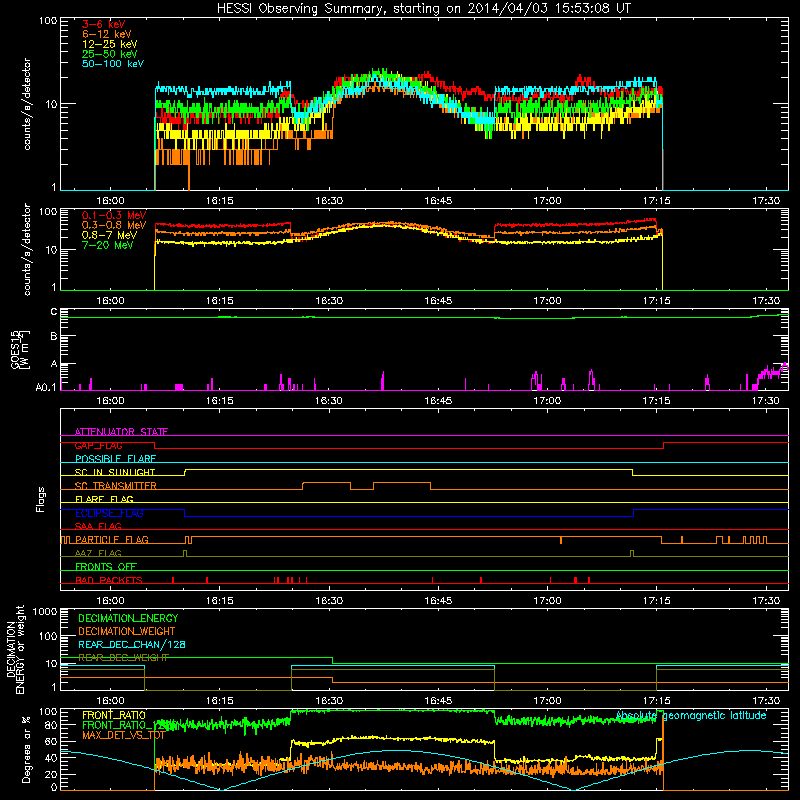Select the 12-25 keV legend label
Viewport: 800px width, 800px height.
pyautogui.click(x=110, y=44)
